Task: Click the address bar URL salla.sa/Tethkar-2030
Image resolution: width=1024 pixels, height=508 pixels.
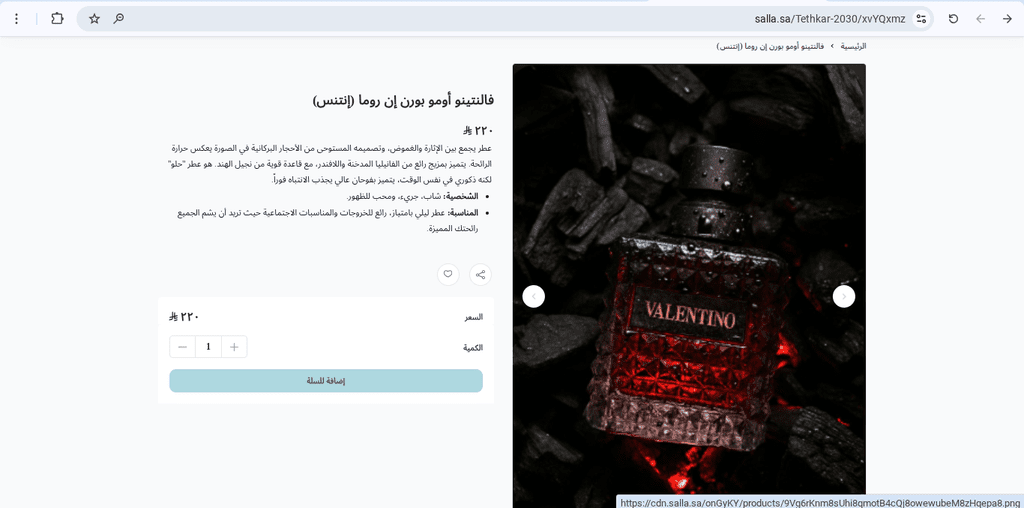Action: (829, 19)
